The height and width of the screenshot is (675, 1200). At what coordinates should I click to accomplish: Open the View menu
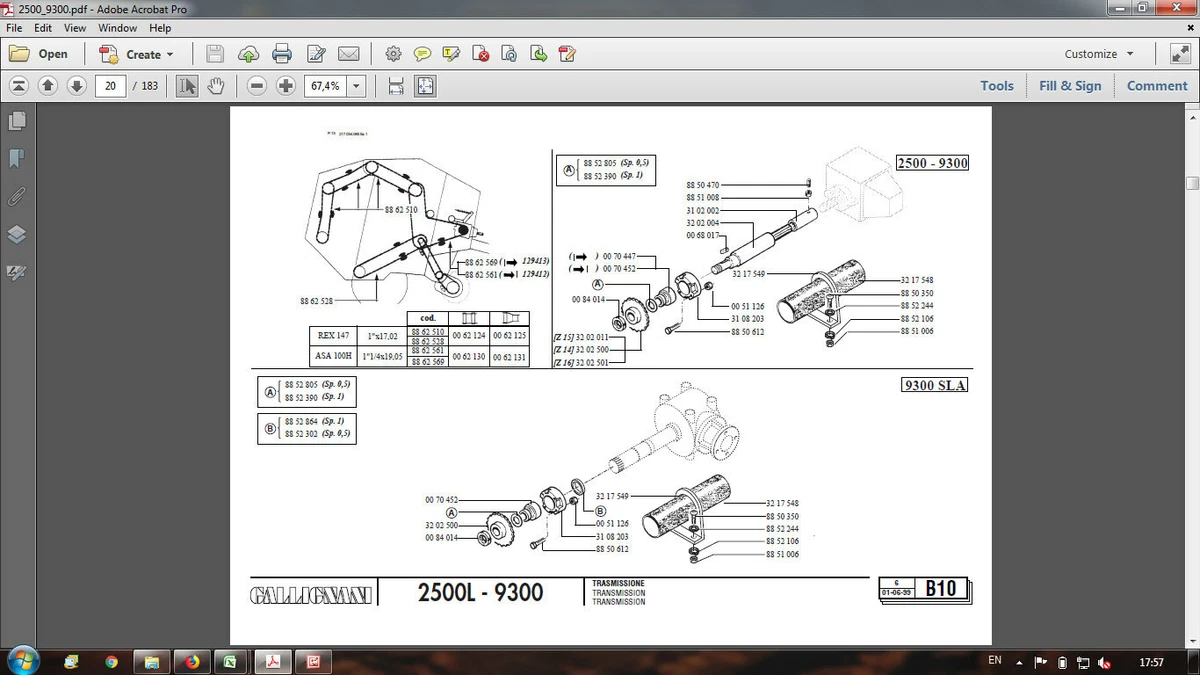click(x=75, y=28)
